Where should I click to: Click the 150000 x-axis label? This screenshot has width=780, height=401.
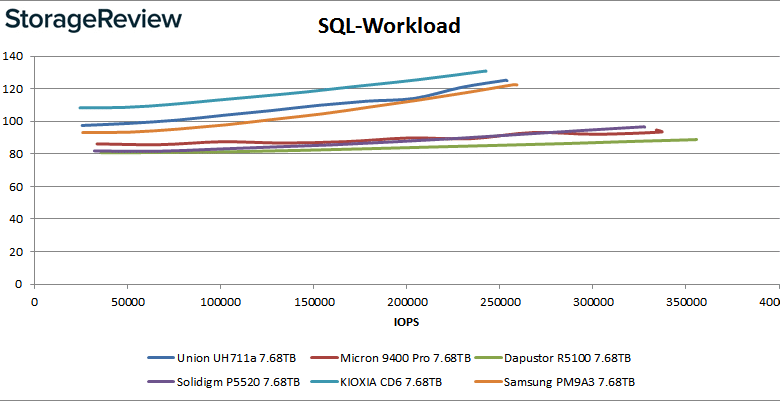click(313, 302)
